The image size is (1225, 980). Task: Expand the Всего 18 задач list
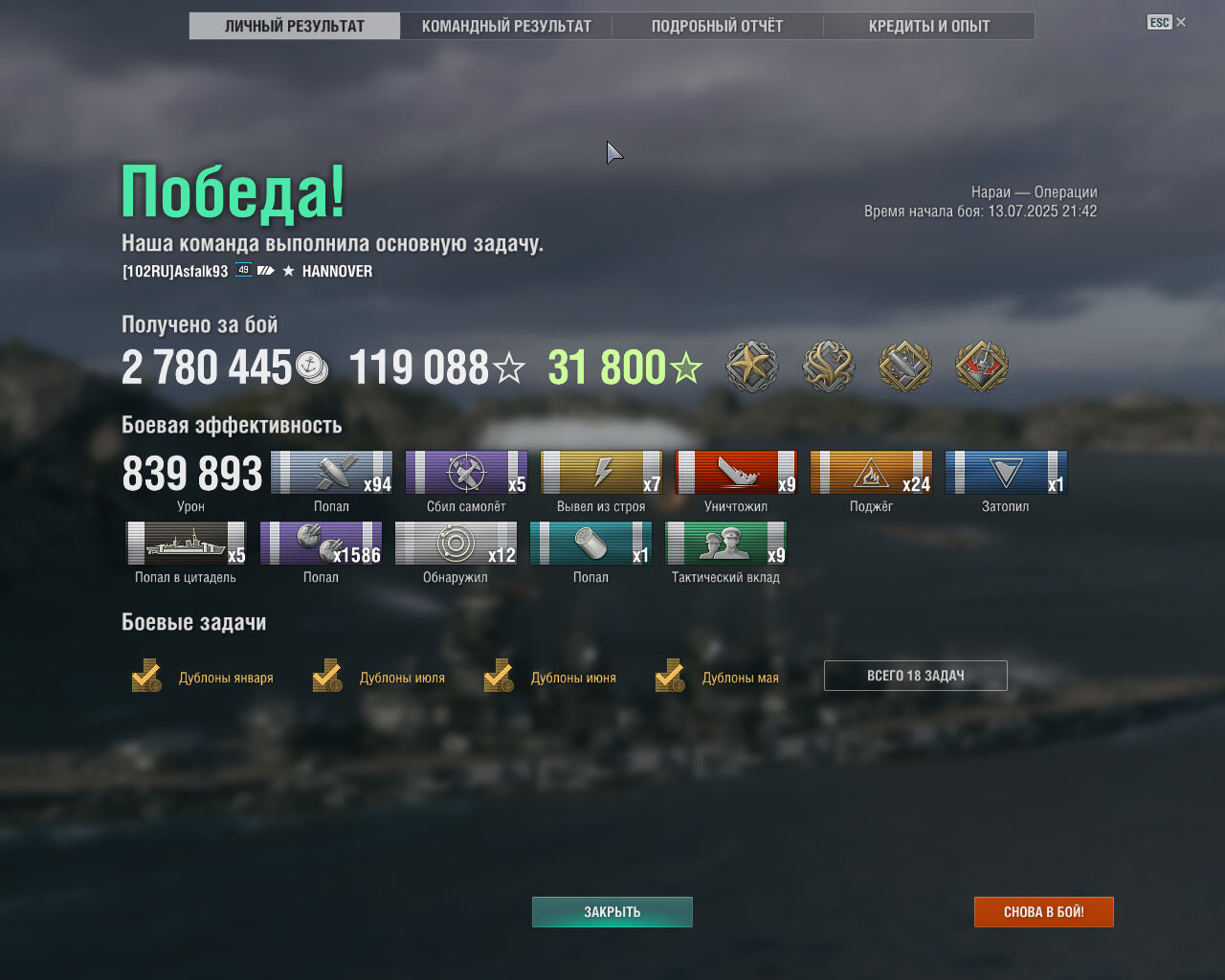[x=916, y=676]
